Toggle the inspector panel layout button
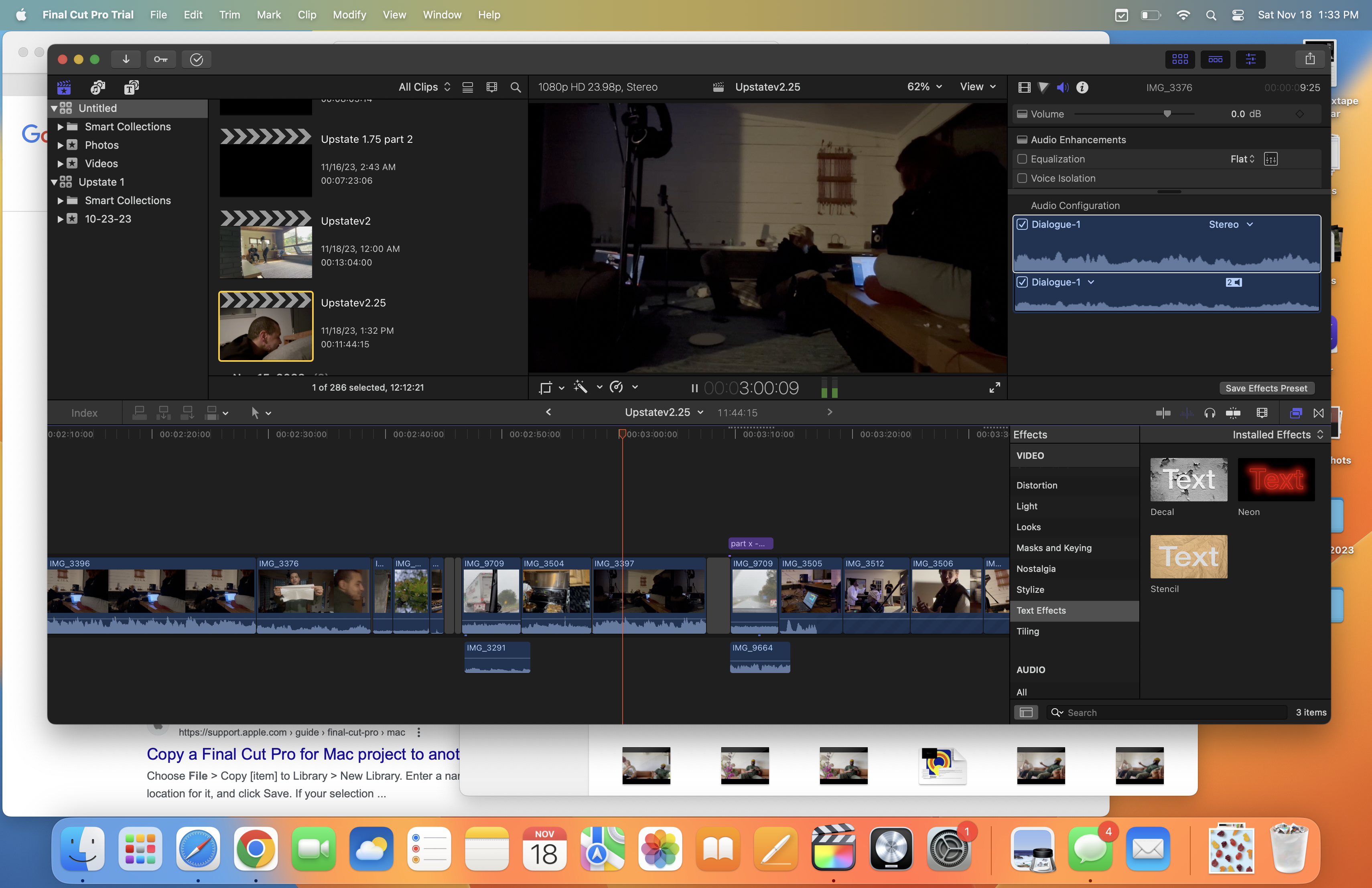Image resolution: width=1372 pixels, height=888 pixels. 1250,59
